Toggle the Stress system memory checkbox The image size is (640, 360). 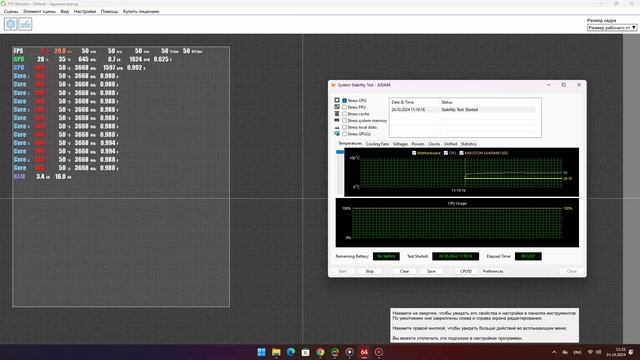click(x=344, y=120)
